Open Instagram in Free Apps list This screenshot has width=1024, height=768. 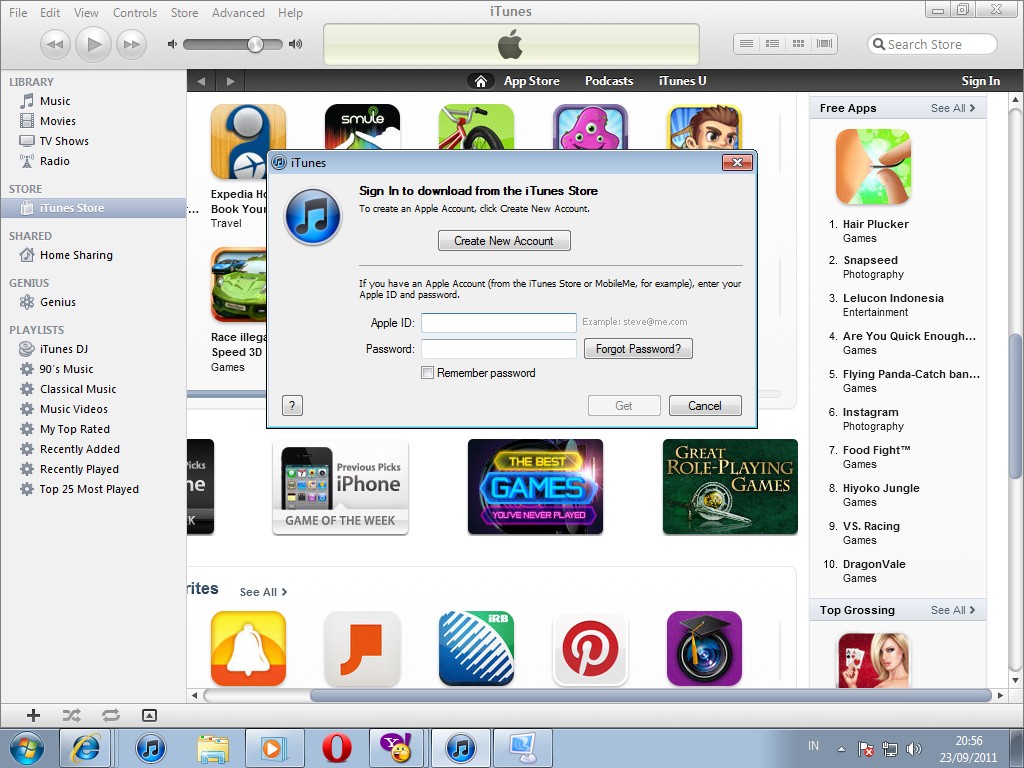[871, 412]
